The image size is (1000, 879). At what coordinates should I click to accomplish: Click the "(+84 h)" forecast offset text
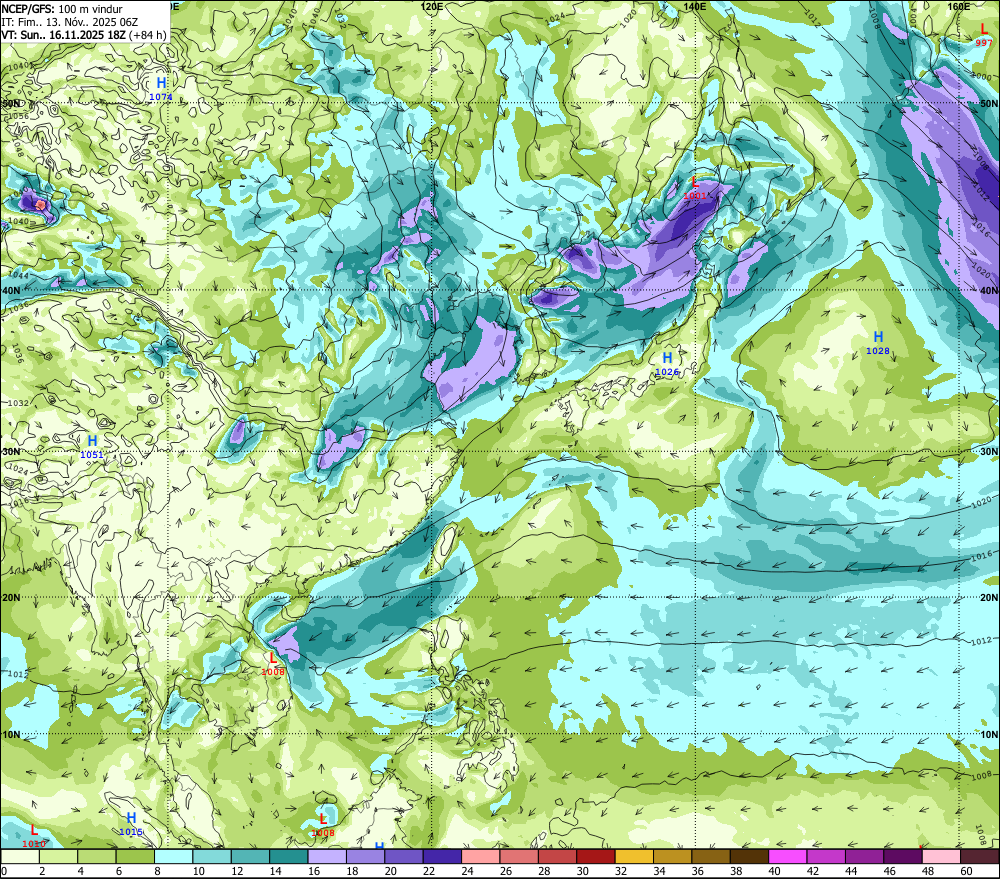point(148,35)
